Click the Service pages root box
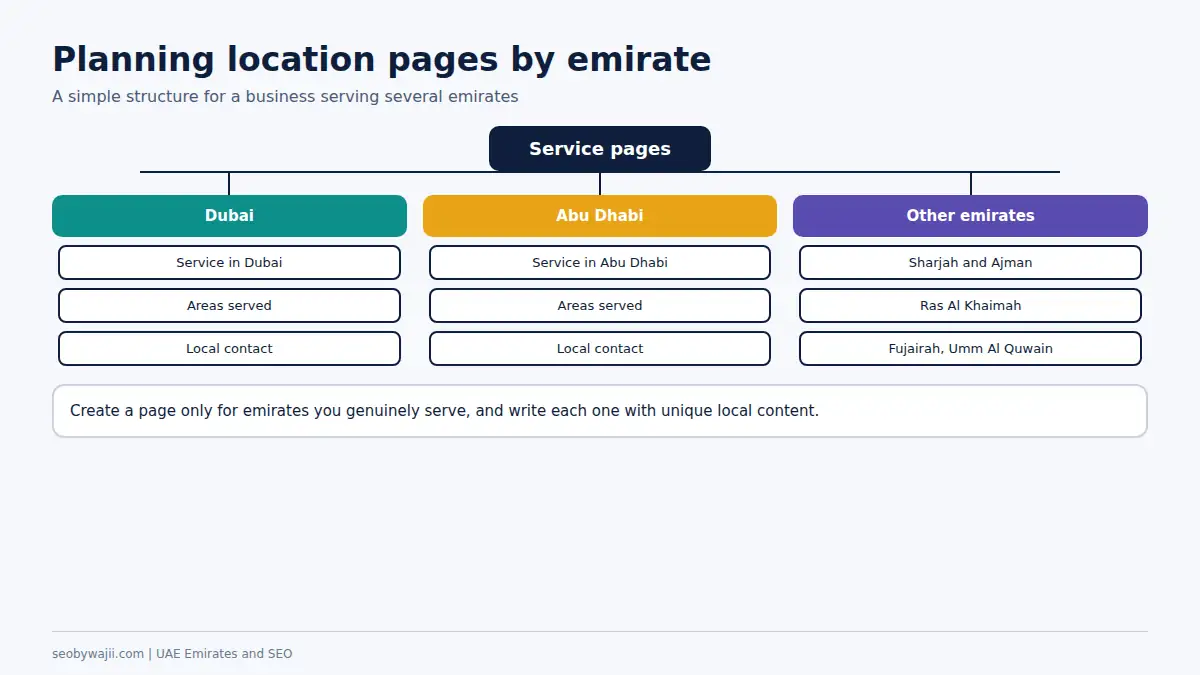 pyautogui.click(x=600, y=149)
